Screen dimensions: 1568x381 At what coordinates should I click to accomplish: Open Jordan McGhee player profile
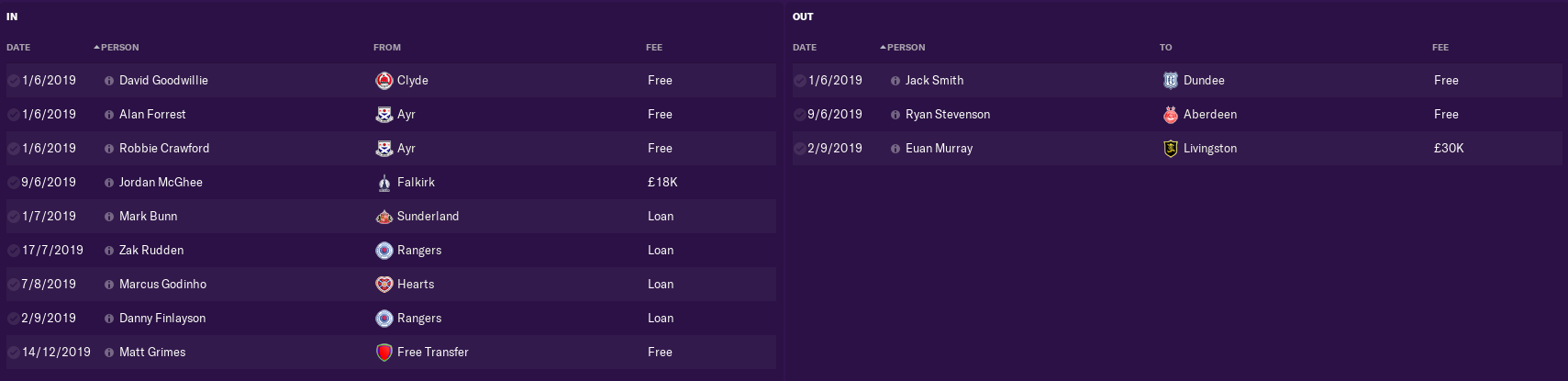click(x=161, y=183)
